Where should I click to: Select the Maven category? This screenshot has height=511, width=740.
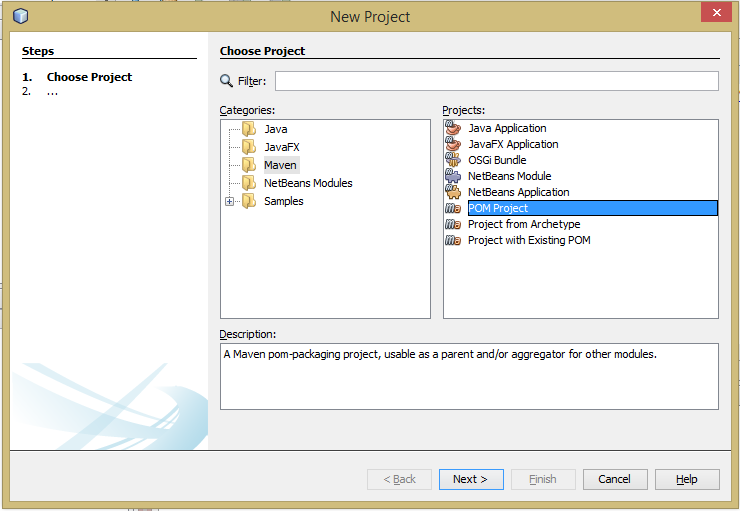280,165
